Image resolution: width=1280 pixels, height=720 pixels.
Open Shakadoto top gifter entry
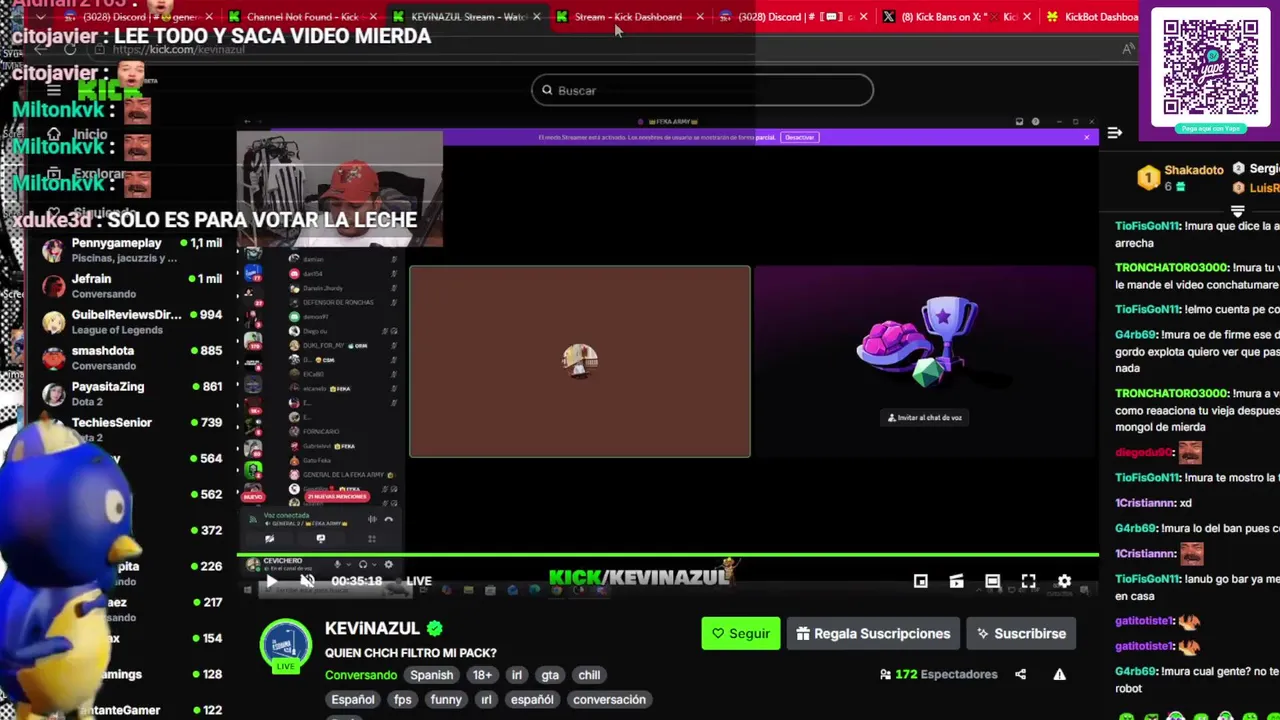coord(1181,178)
